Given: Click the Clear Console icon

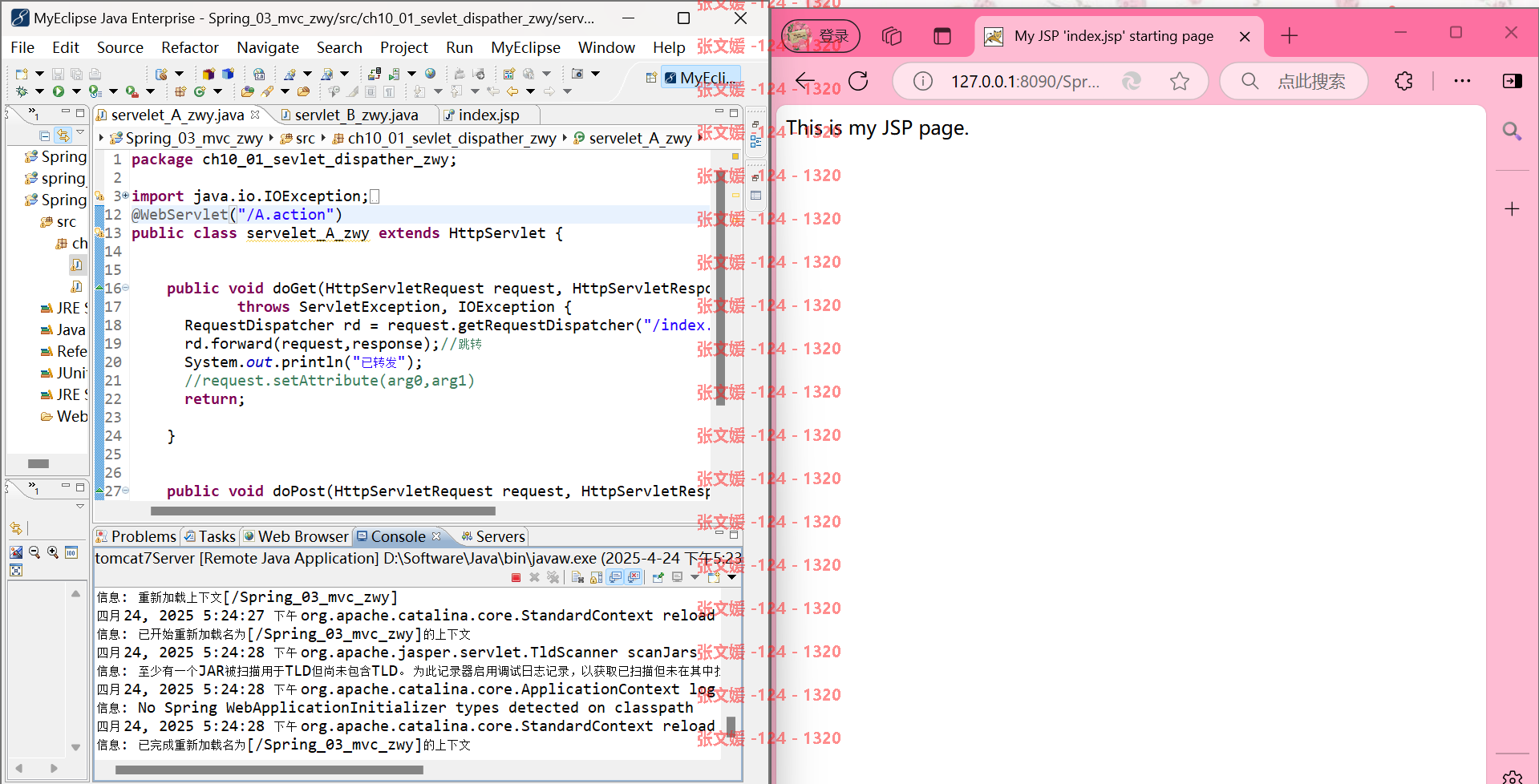Looking at the screenshot, I should tap(577, 577).
